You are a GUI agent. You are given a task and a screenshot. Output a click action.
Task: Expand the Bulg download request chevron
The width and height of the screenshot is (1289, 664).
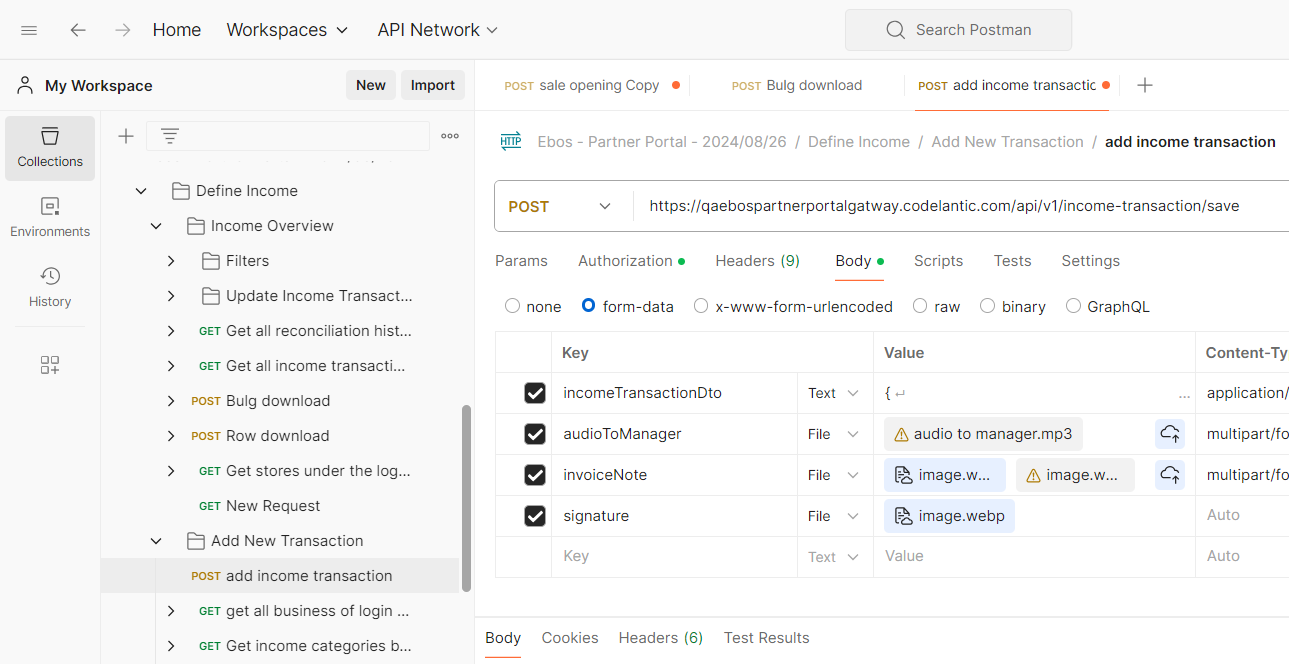(171, 401)
